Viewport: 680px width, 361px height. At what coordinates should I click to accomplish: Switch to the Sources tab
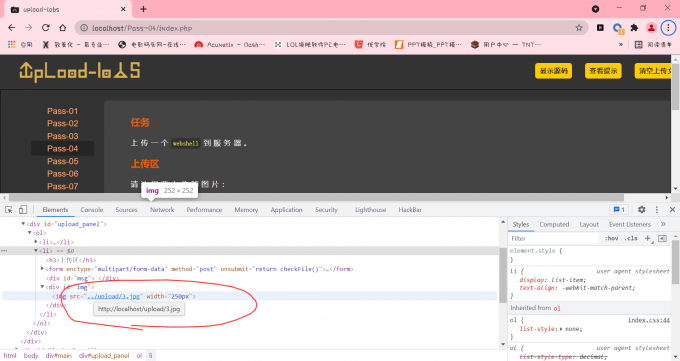pyautogui.click(x=126, y=210)
